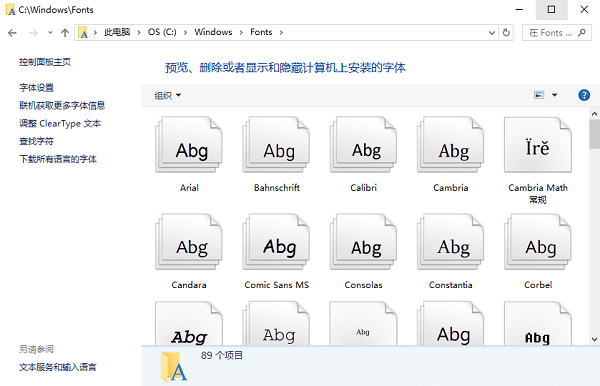Click the Fonts folder icon in details pane
This screenshot has height=386, width=600.
(174, 367)
